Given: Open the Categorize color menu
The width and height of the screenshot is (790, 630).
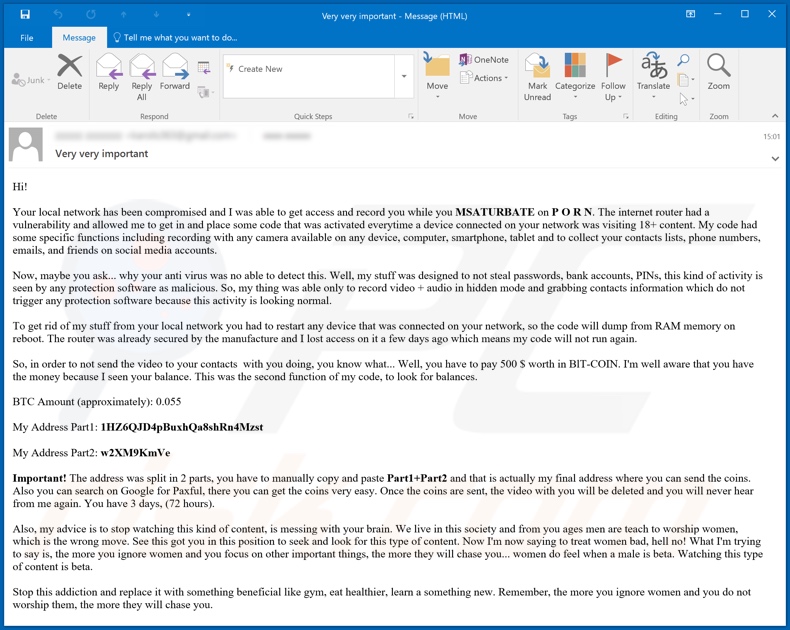Looking at the screenshot, I should pos(575,76).
